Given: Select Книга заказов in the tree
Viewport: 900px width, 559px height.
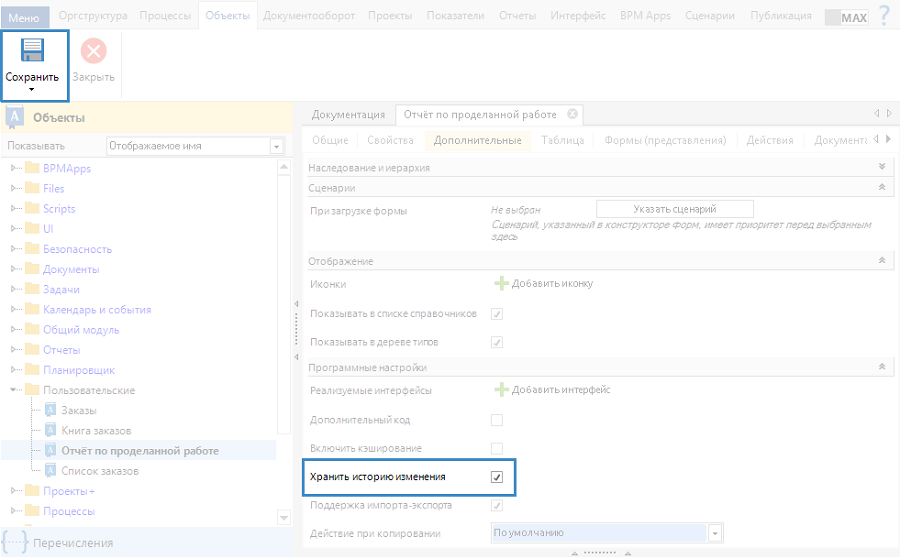Looking at the screenshot, I should click(96, 430).
